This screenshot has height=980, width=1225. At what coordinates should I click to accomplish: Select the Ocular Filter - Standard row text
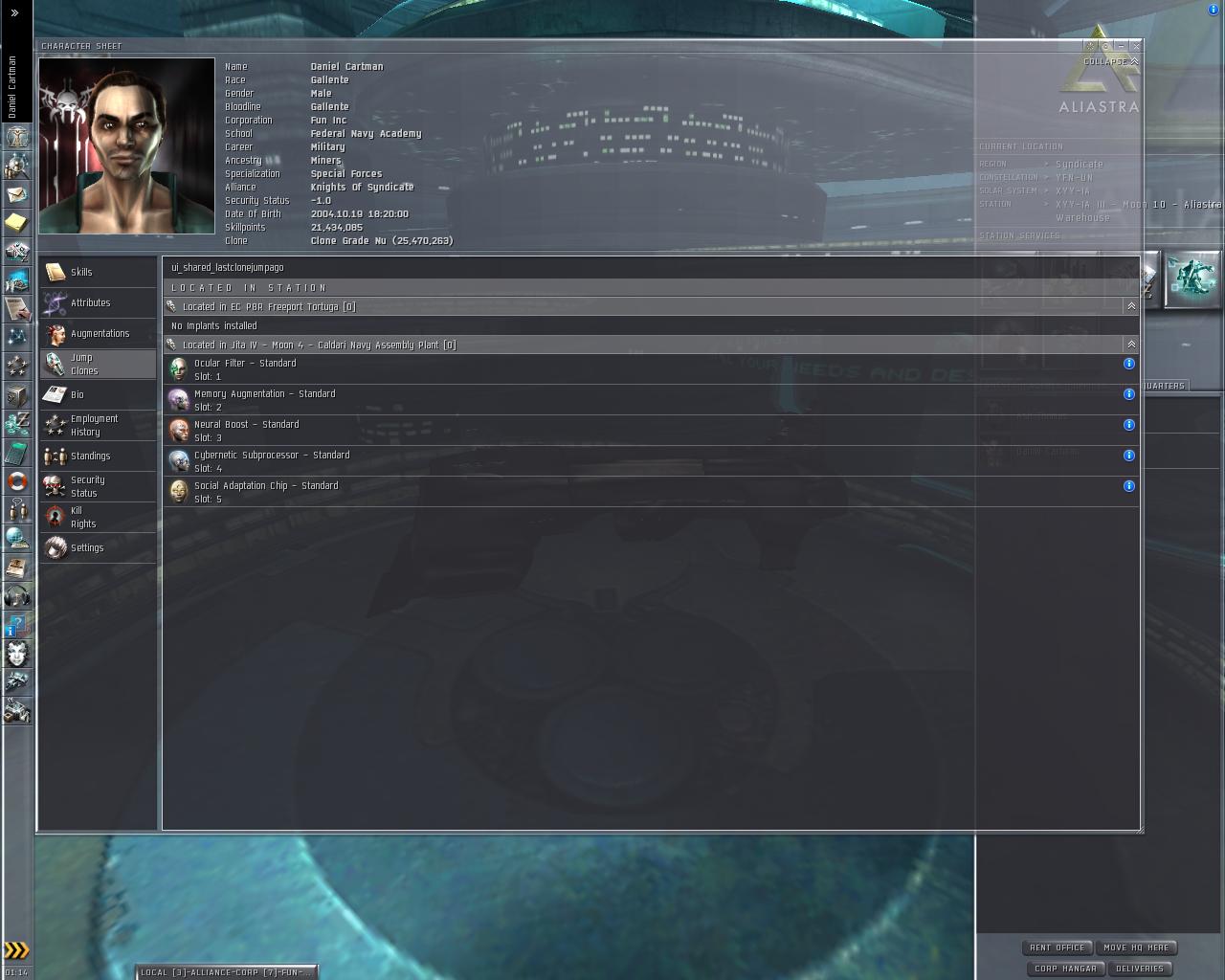coord(245,364)
